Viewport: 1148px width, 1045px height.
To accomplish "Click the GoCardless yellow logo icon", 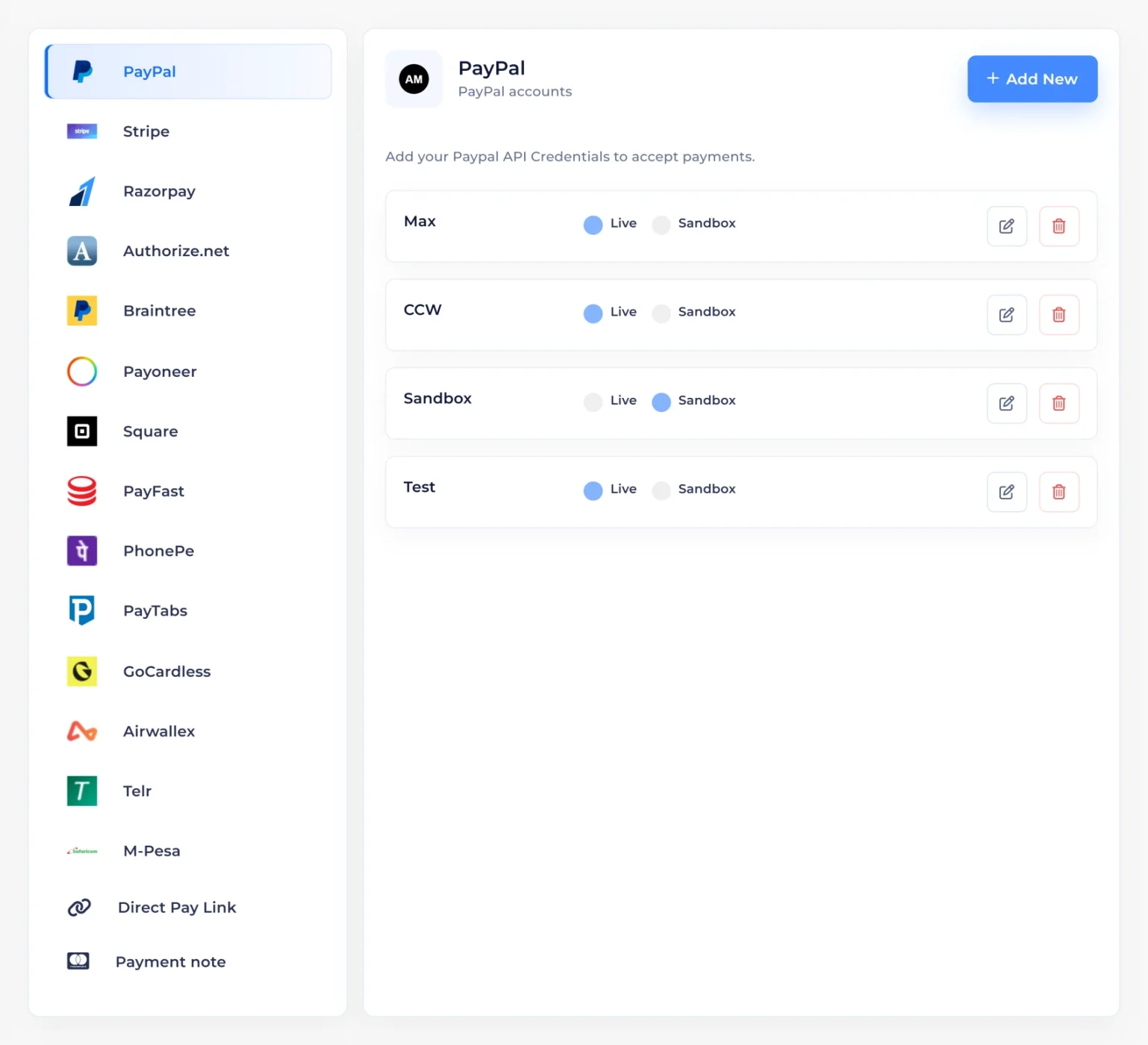I will 82,671.
